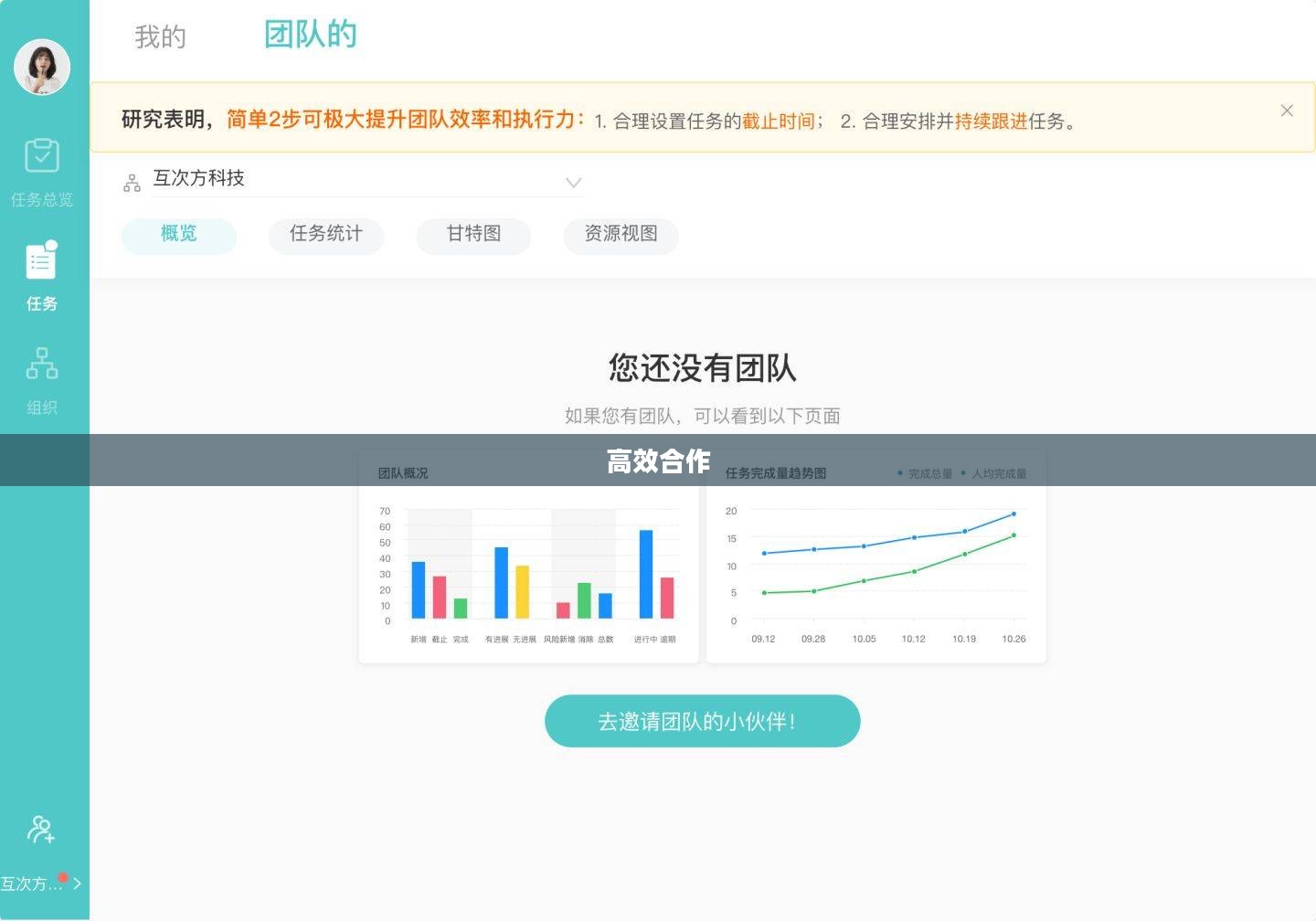
Task: Select the 任务统计 tab pill
Action: coord(326,235)
